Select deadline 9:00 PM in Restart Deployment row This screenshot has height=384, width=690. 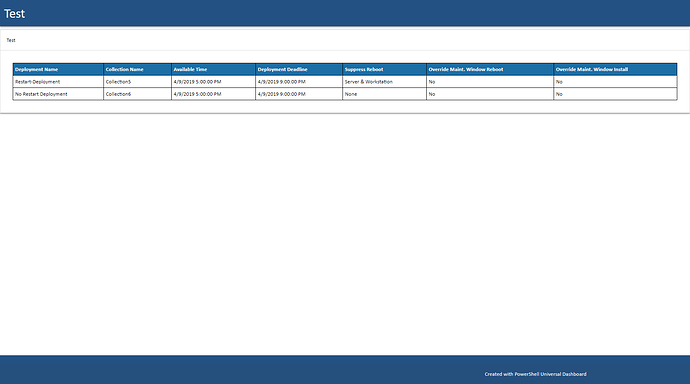point(299,82)
